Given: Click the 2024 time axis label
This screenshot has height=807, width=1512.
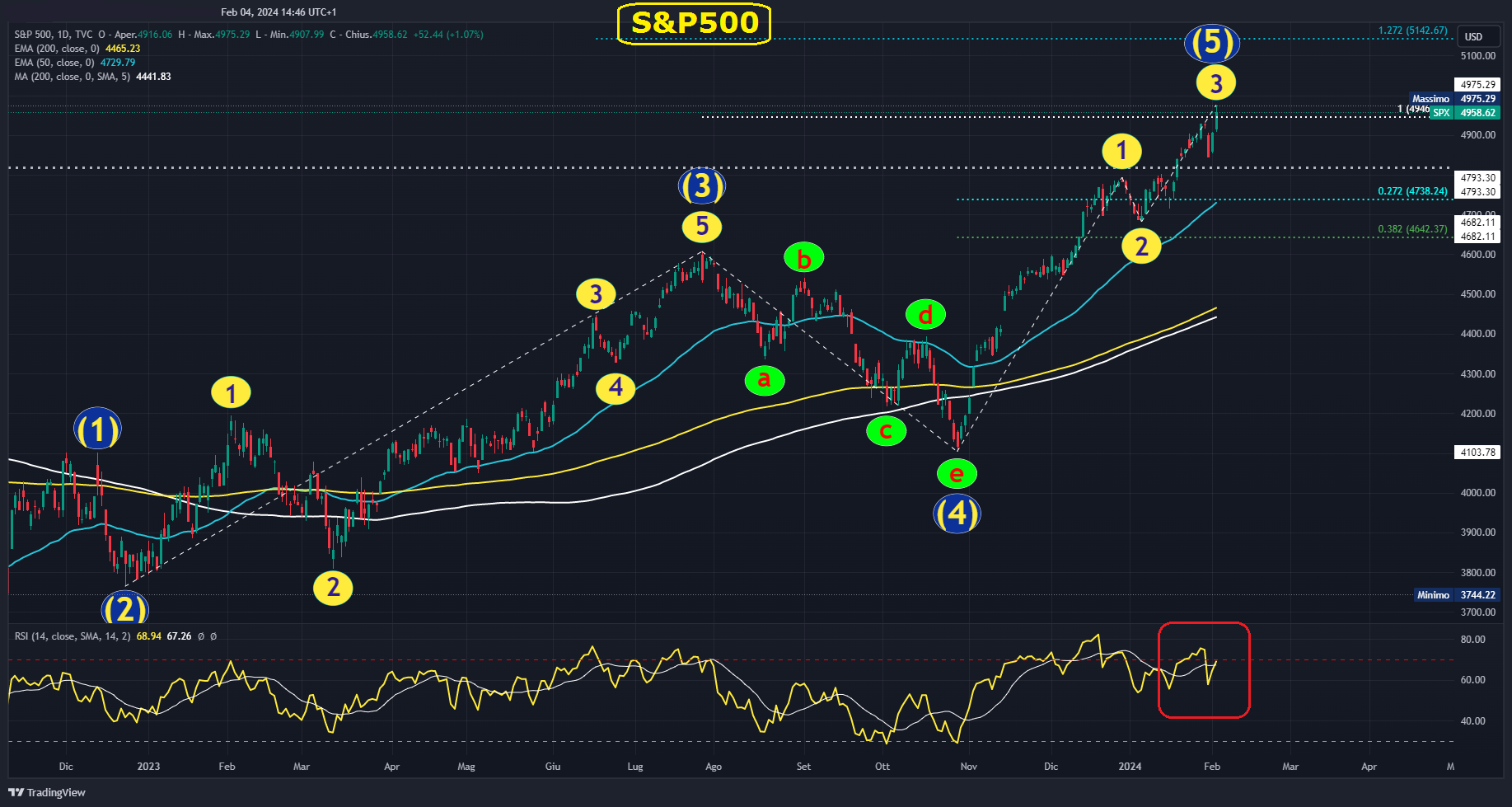Looking at the screenshot, I should (1130, 767).
